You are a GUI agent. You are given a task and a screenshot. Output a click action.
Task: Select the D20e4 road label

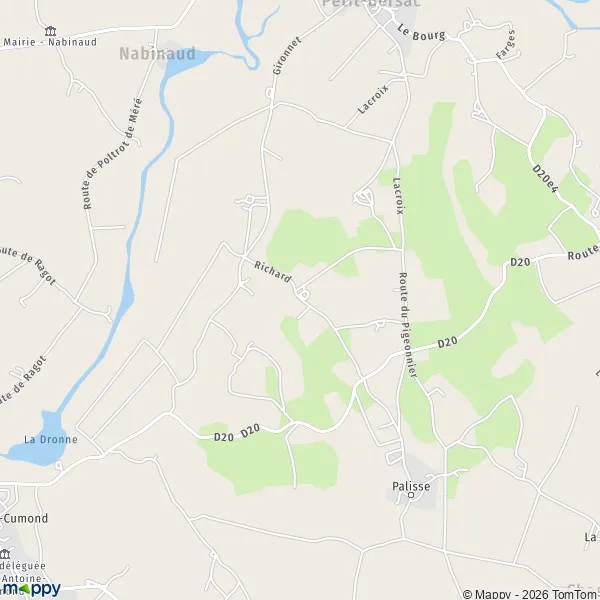pos(545,179)
